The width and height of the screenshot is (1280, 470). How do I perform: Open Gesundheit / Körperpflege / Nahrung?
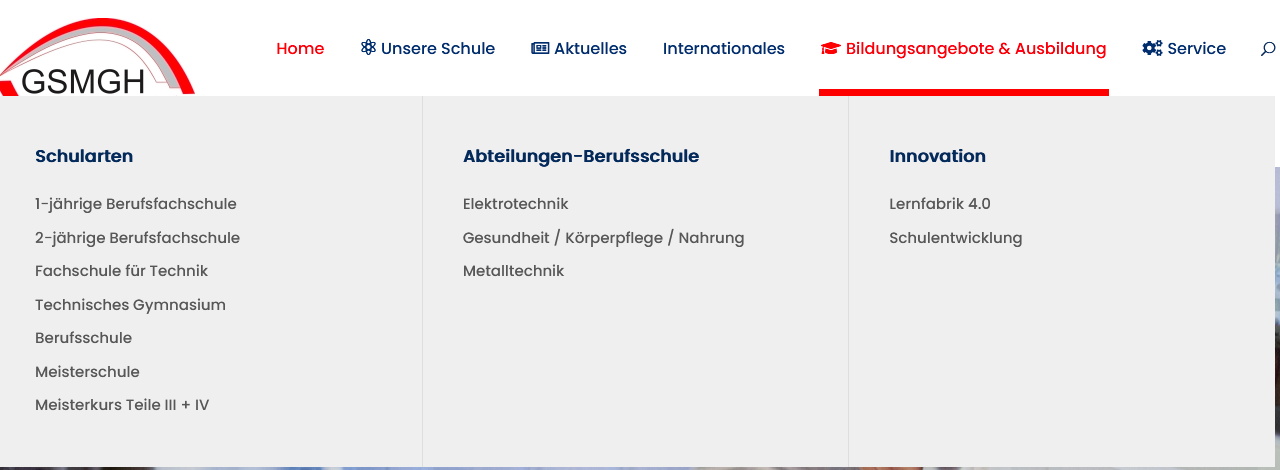pyautogui.click(x=603, y=238)
